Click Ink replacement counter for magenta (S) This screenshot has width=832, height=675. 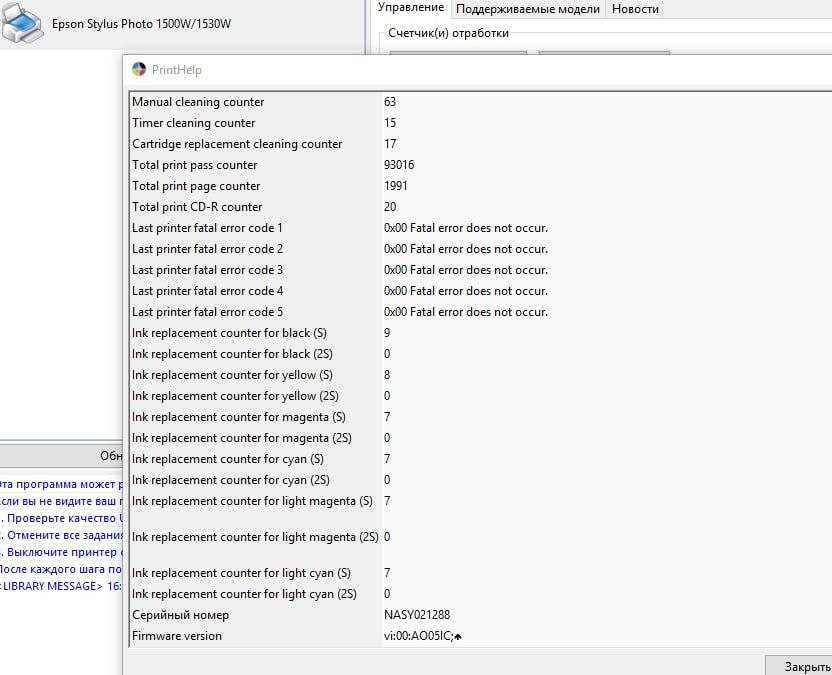click(x=239, y=417)
